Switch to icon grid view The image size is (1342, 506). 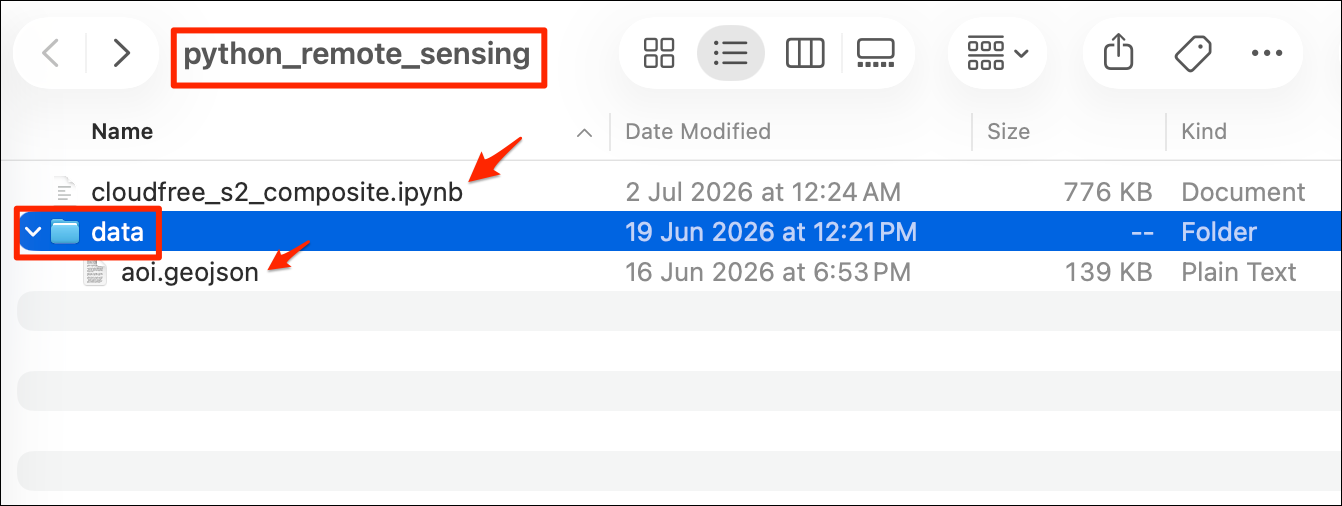pyautogui.click(x=659, y=53)
